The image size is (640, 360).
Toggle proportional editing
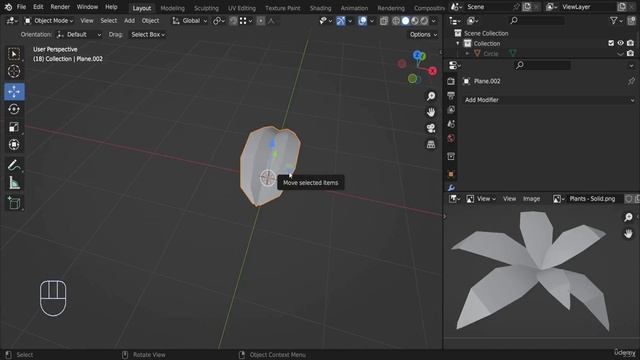coord(261,21)
